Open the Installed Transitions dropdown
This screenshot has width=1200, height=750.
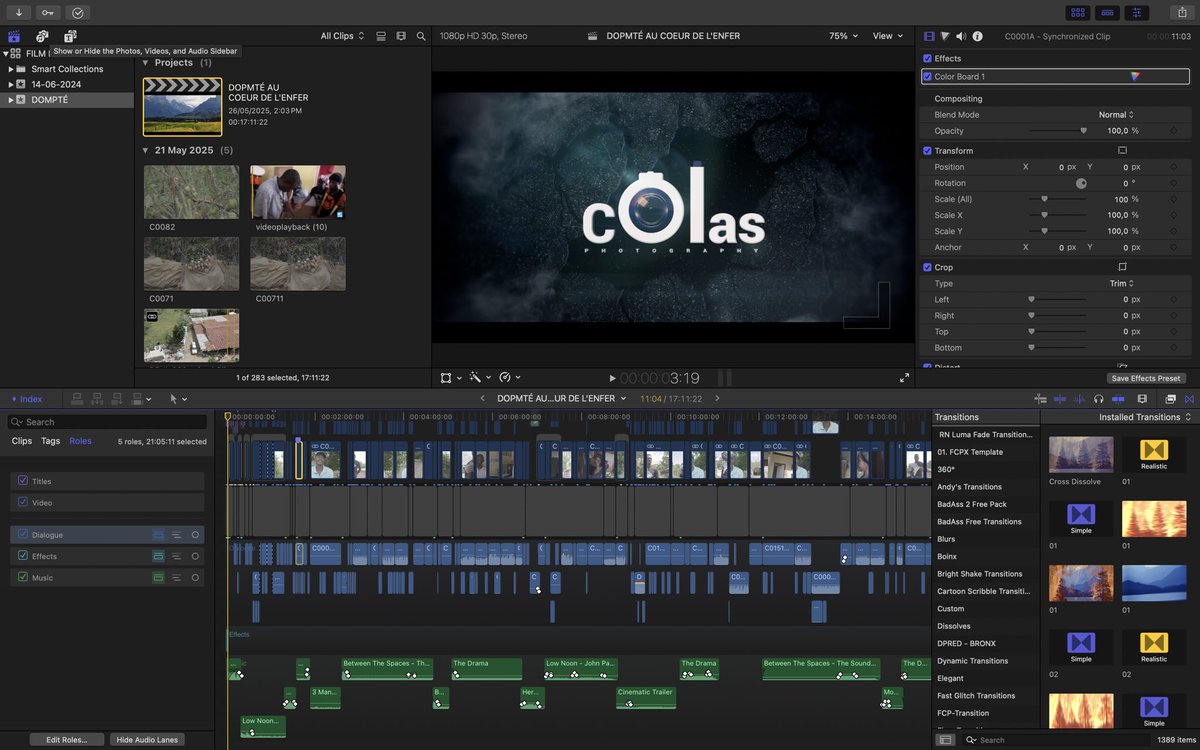1145,417
